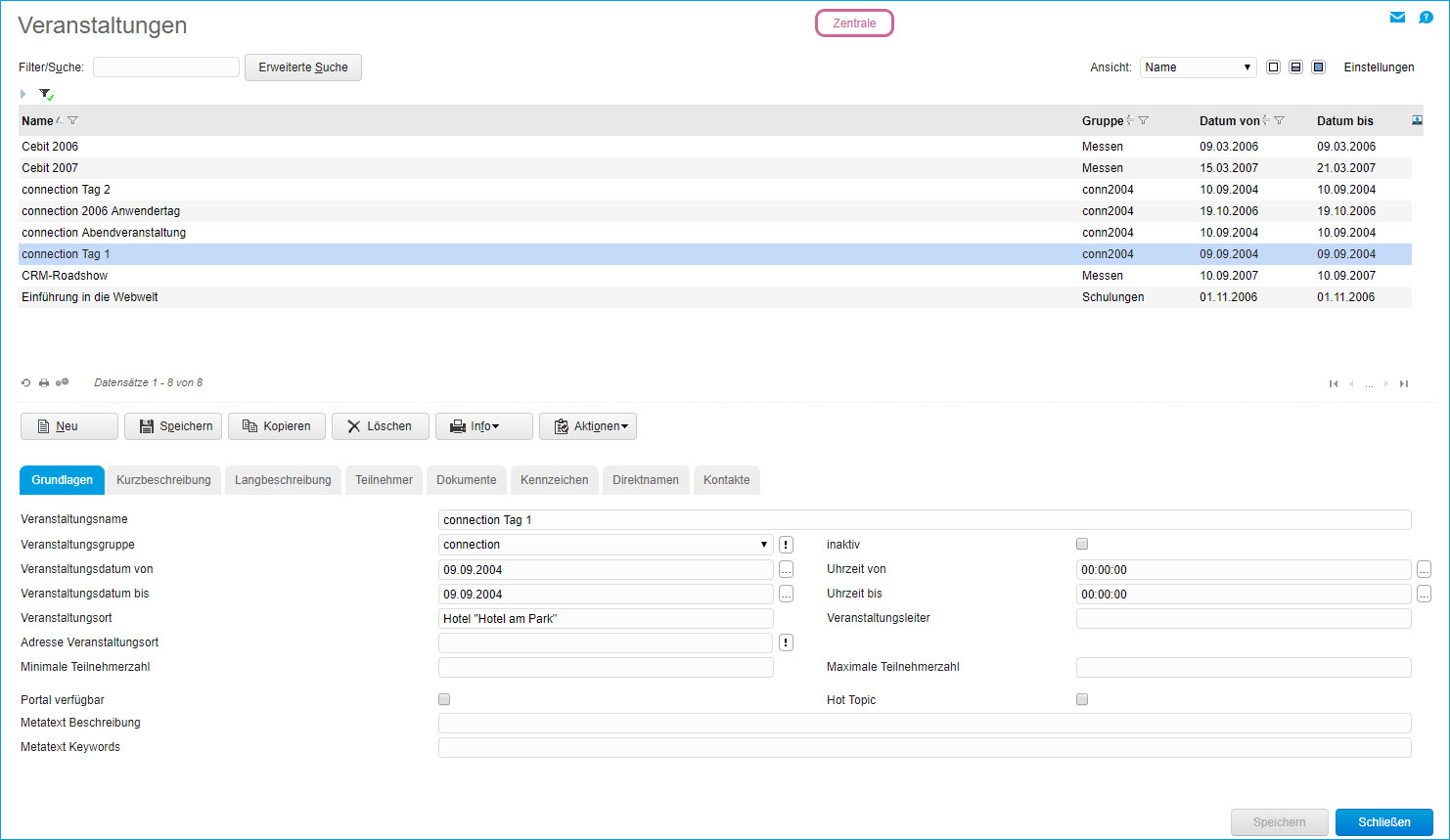Open time picker for Uhrzeit von
Image resolution: width=1450 pixels, height=840 pixels.
(x=1424, y=569)
